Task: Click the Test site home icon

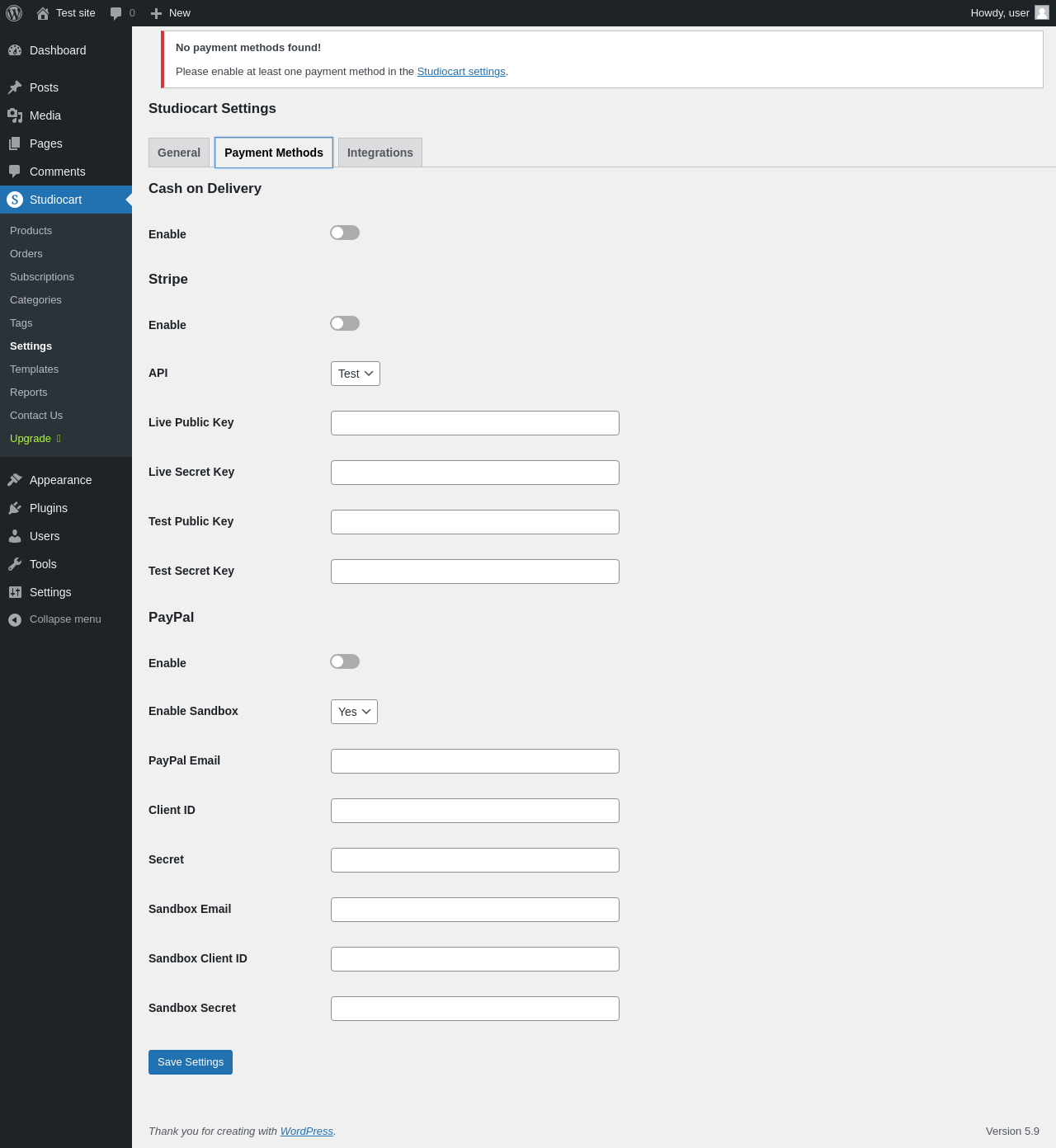Action: pyautogui.click(x=43, y=13)
